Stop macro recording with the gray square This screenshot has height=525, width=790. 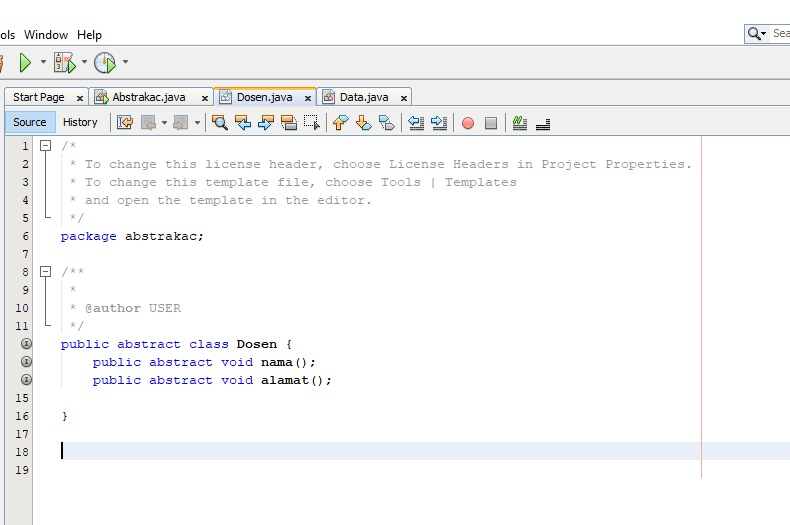(491, 123)
